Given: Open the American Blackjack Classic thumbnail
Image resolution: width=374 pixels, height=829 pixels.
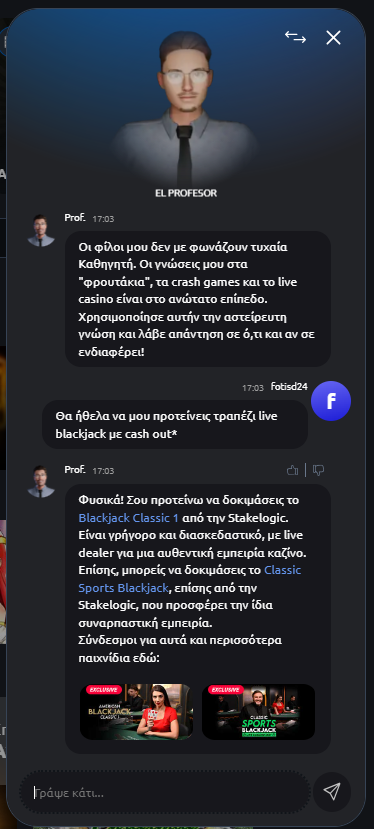Looking at the screenshot, I should [136, 712].
